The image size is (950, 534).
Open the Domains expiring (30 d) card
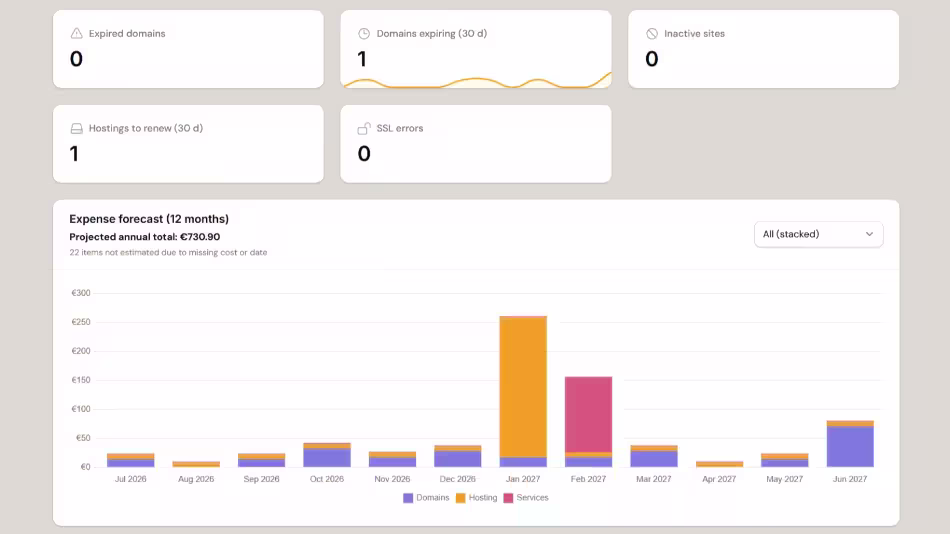point(476,49)
